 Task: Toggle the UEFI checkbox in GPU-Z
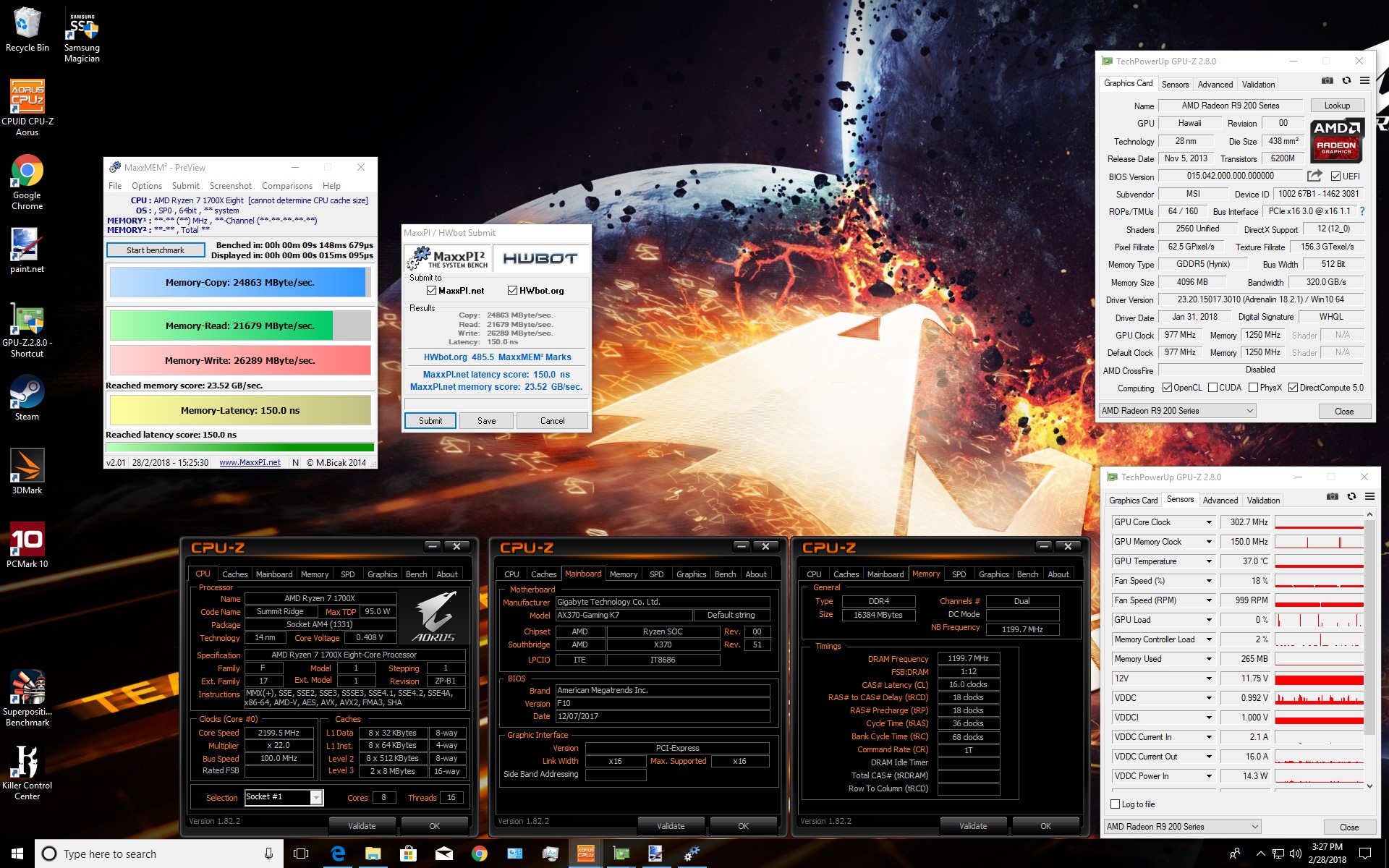coord(1335,176)
